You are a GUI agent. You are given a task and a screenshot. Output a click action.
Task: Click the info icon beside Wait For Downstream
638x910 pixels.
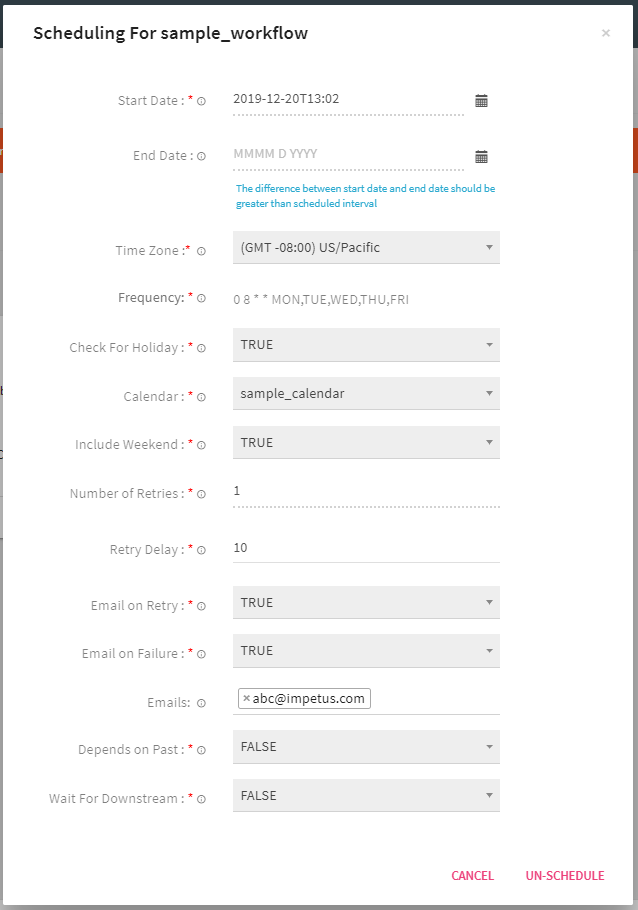click(x=201, y=799)
